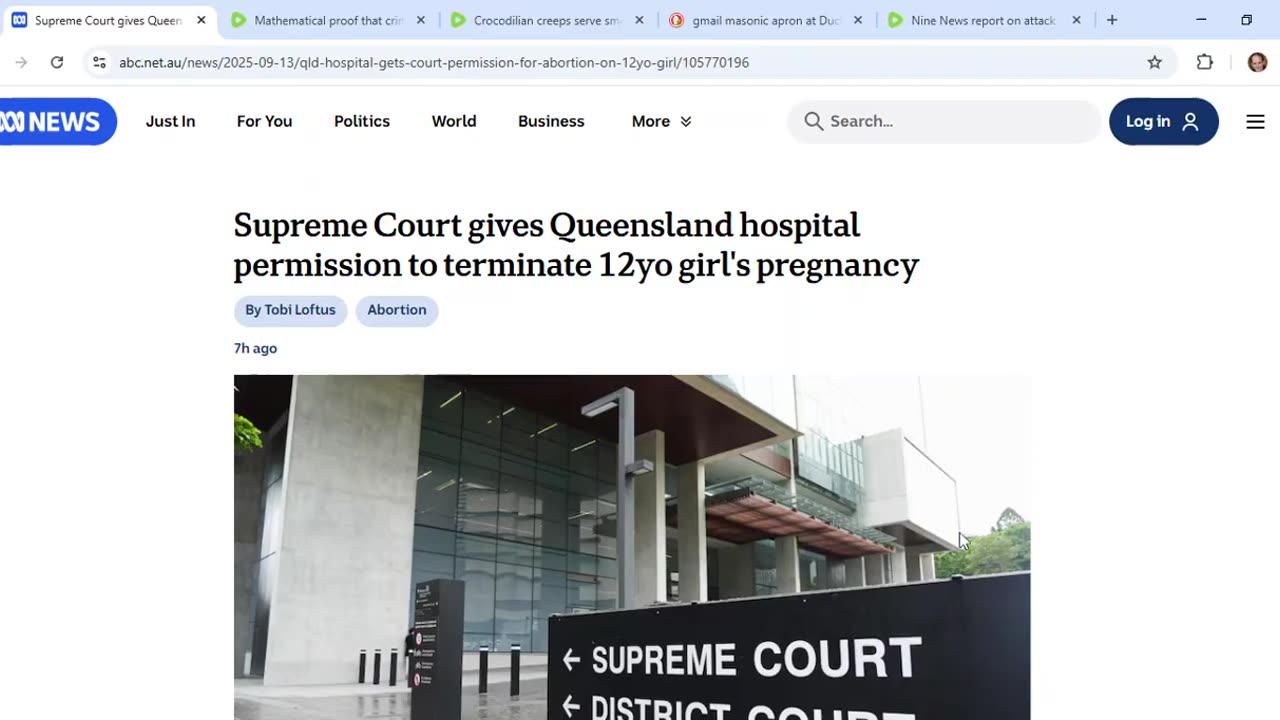This screenshot has height=720, width=1280.
Task: Open author Tobi Loftus link
Action: (x=290, y=310)
